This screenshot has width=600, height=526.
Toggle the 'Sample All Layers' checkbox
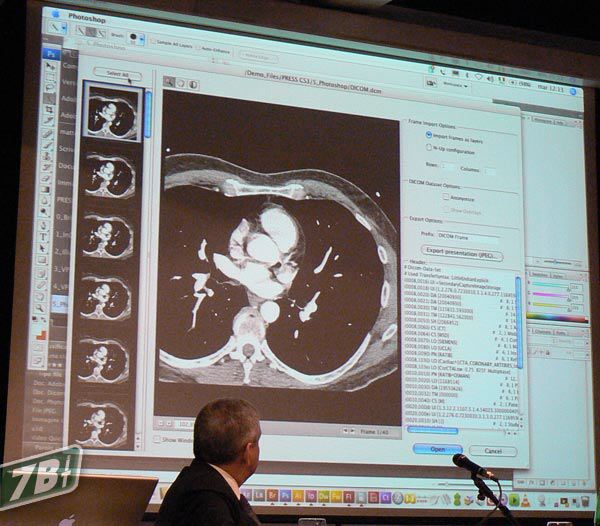[155, 43]
